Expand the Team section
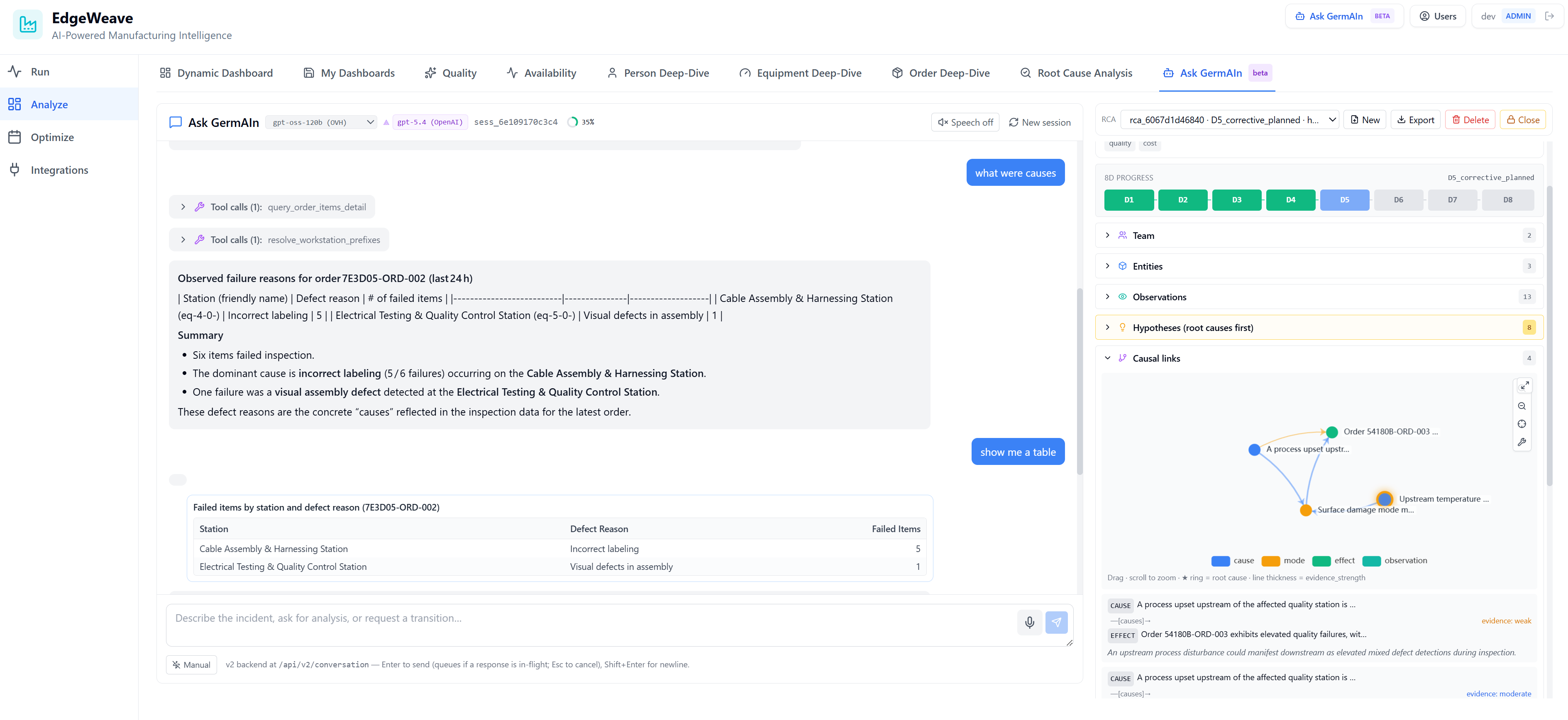The image size is (1568, 720). (x=1319, y=235)
